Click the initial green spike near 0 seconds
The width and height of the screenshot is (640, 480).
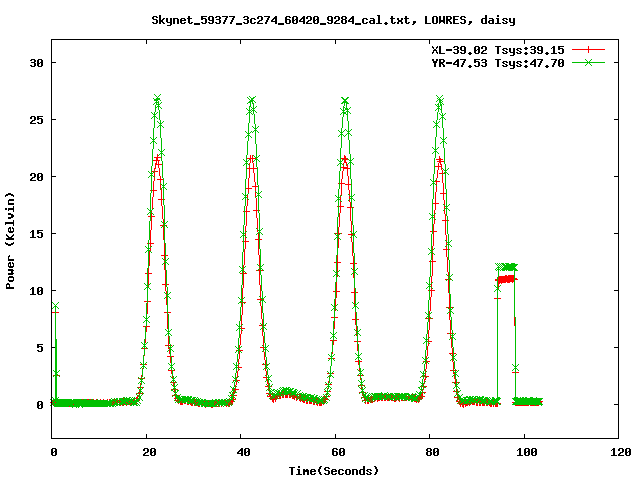pos(56,306)
